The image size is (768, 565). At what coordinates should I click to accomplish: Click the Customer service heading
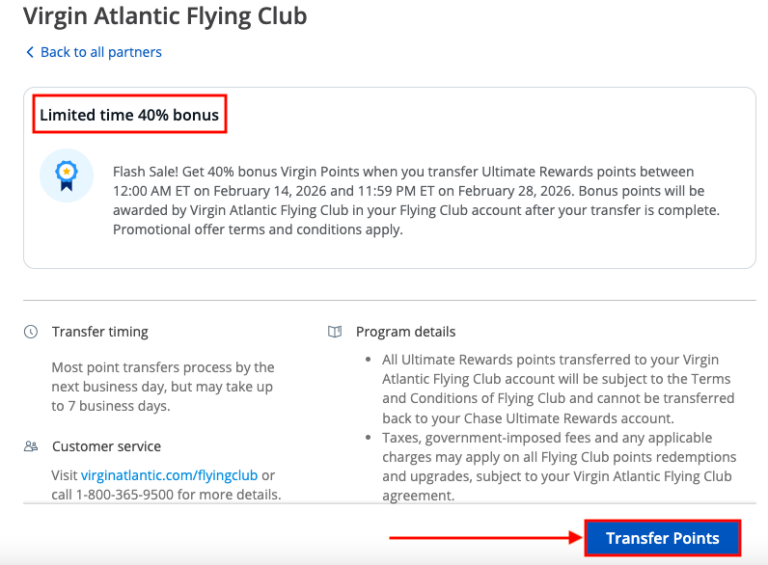(106, 446)
